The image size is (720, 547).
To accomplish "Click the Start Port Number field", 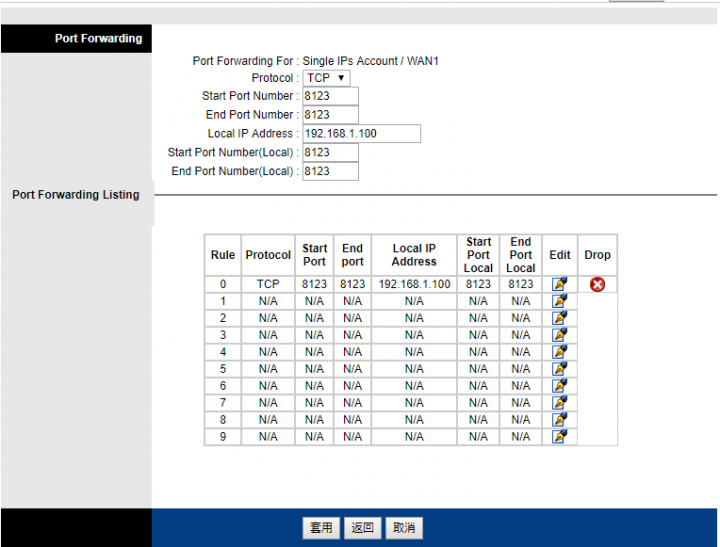I will [330, 96].
